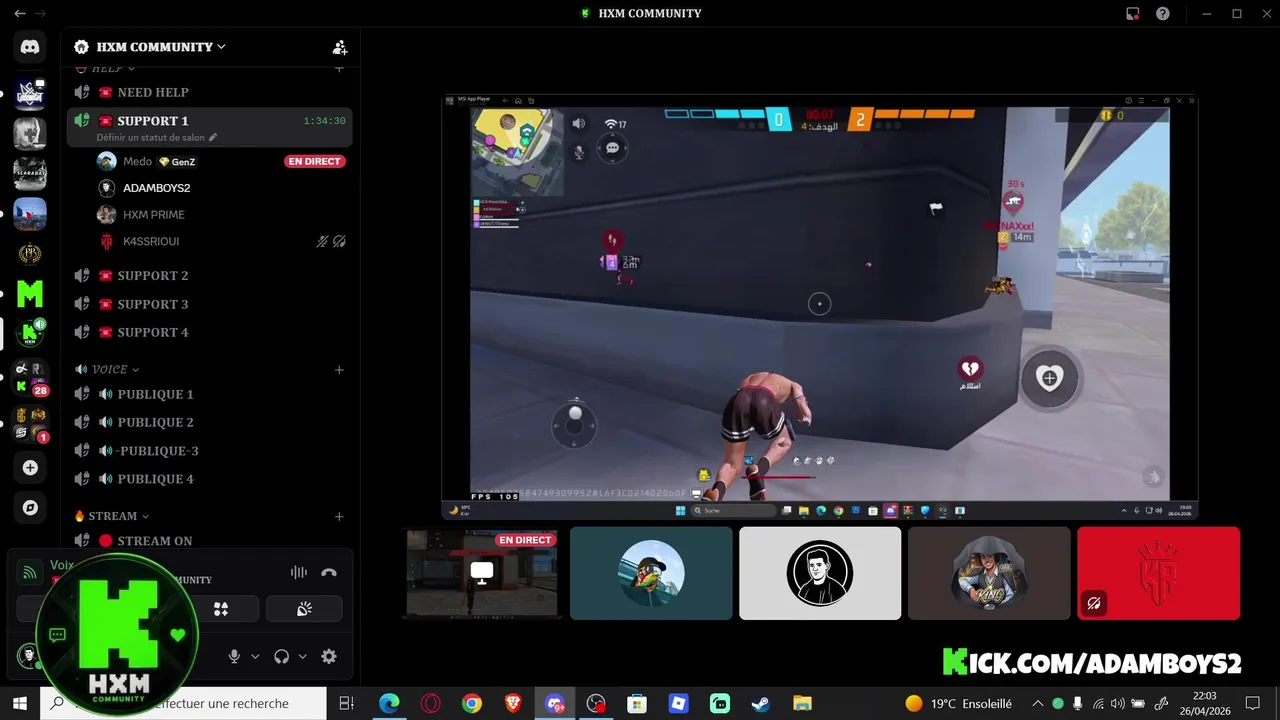Toggle microphone mute in user panel

[x=234, y=657]
